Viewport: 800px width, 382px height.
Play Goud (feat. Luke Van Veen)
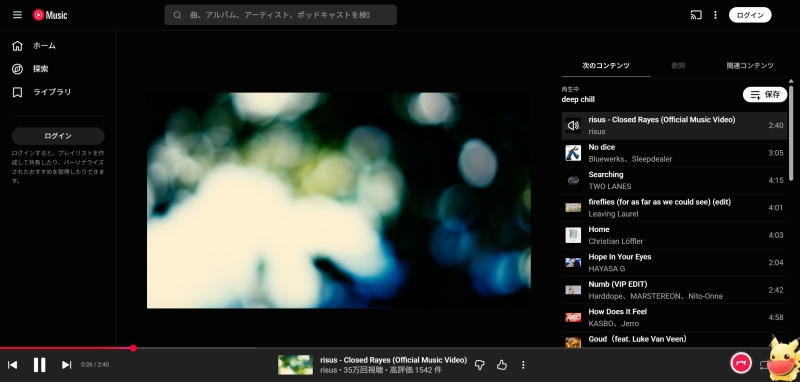(x=674, y=340)
